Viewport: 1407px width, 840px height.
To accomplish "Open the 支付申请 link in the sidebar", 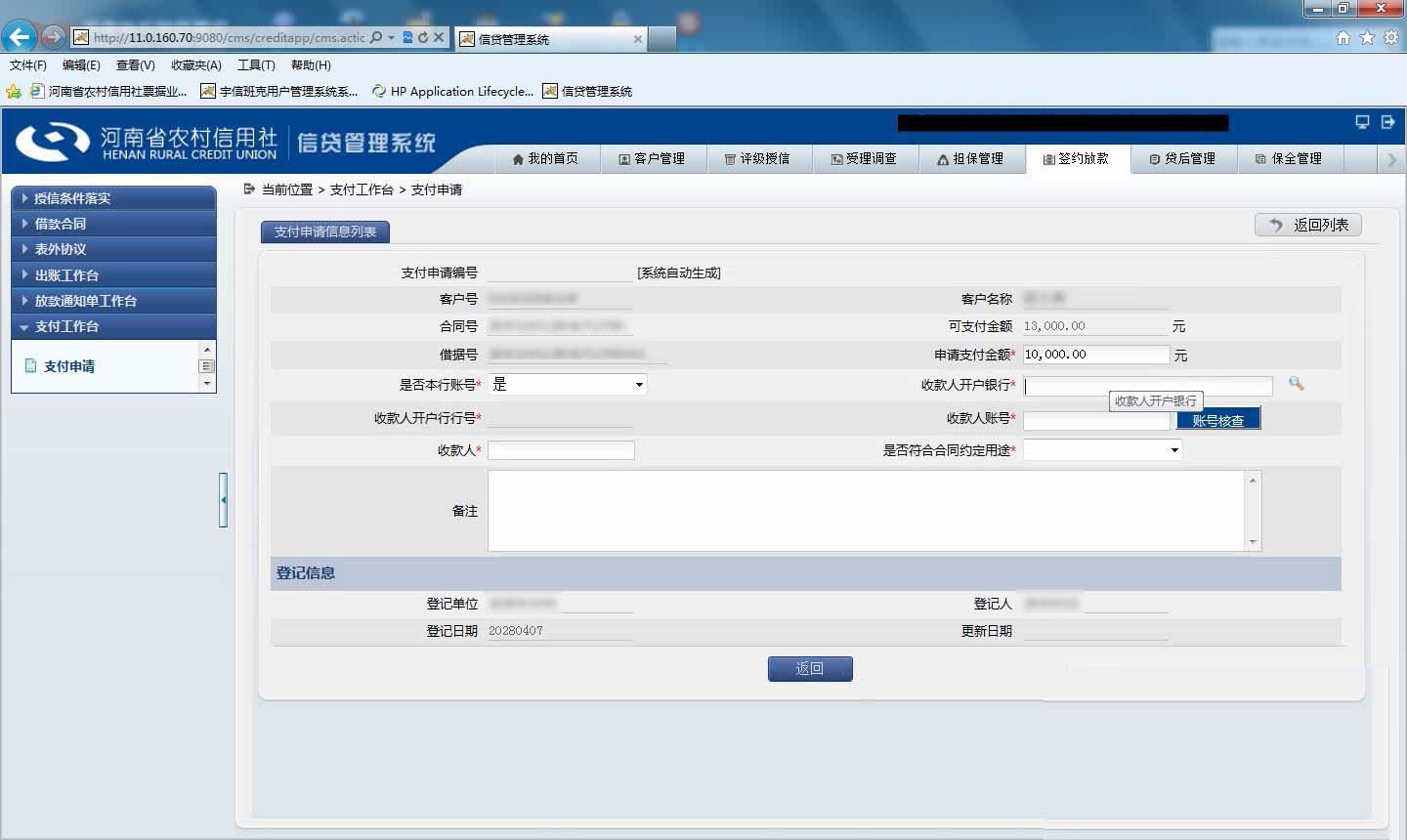I will point(69,366).
